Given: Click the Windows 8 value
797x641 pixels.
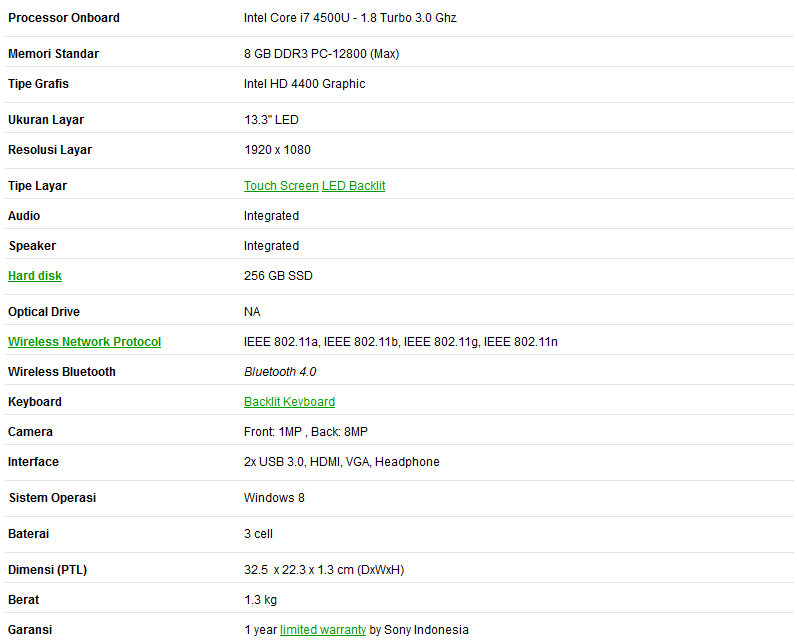Looking at the screenshot, I should click(274, 498).
